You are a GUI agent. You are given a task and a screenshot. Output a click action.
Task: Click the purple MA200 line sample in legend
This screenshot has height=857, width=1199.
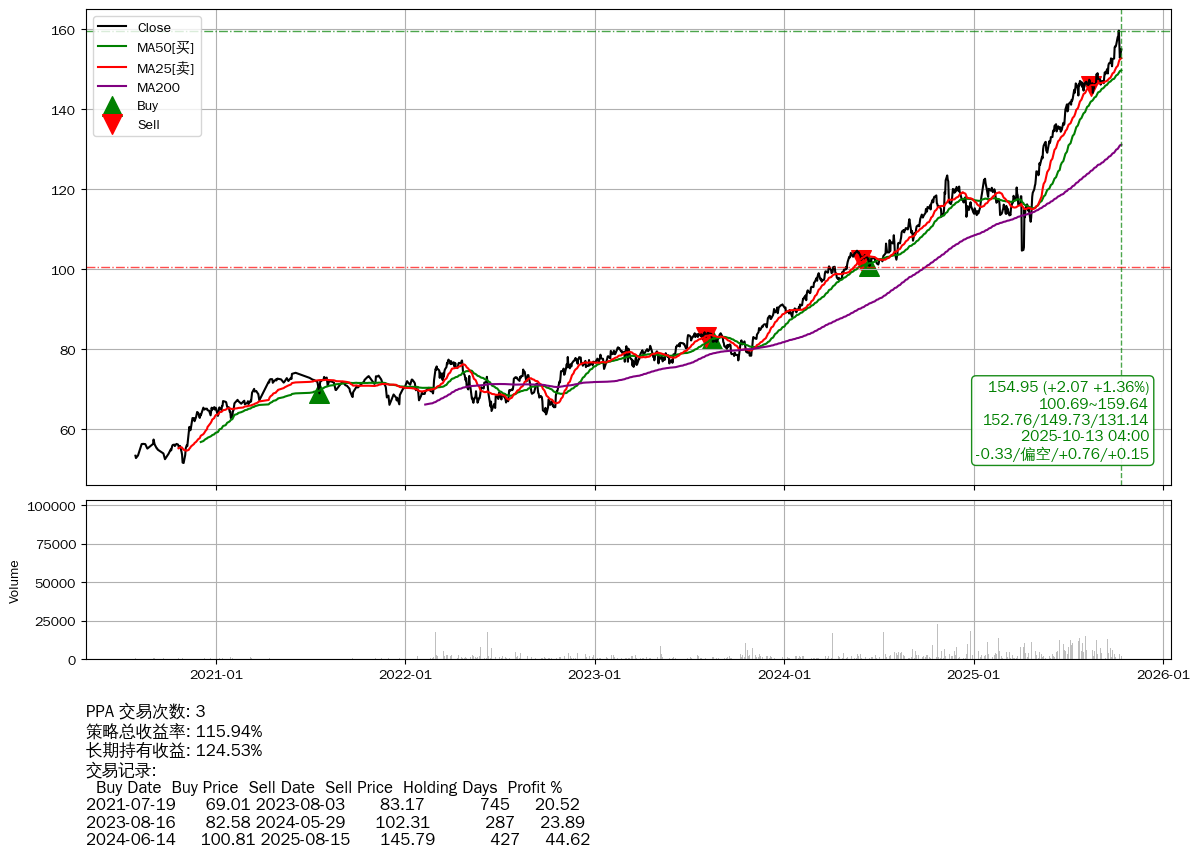point(113,87)
